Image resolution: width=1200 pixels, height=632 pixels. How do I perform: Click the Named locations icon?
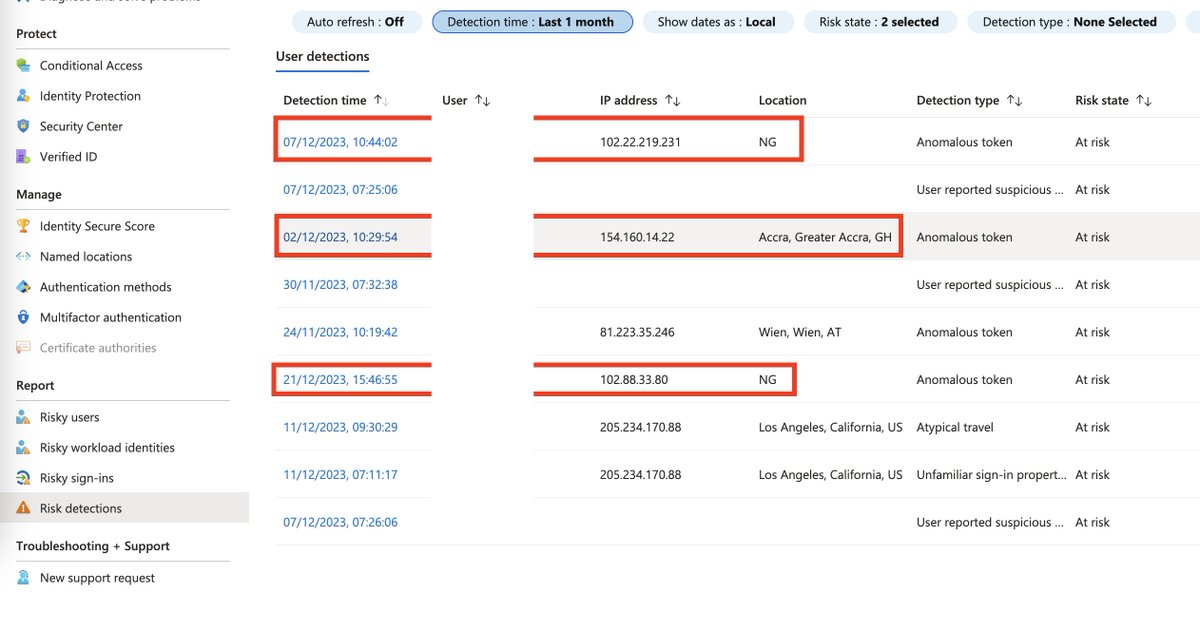24,257
